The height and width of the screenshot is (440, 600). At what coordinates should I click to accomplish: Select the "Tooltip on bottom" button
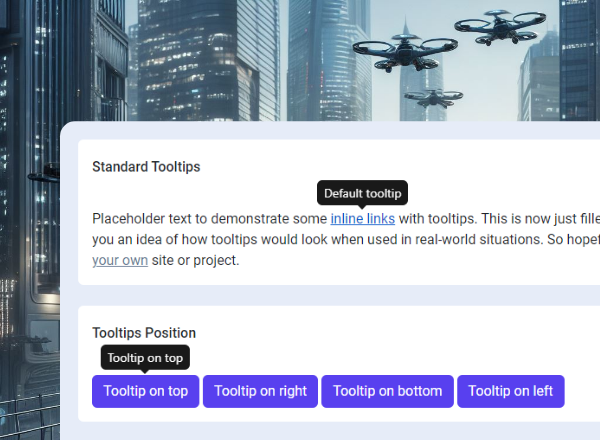pos(387,392)
